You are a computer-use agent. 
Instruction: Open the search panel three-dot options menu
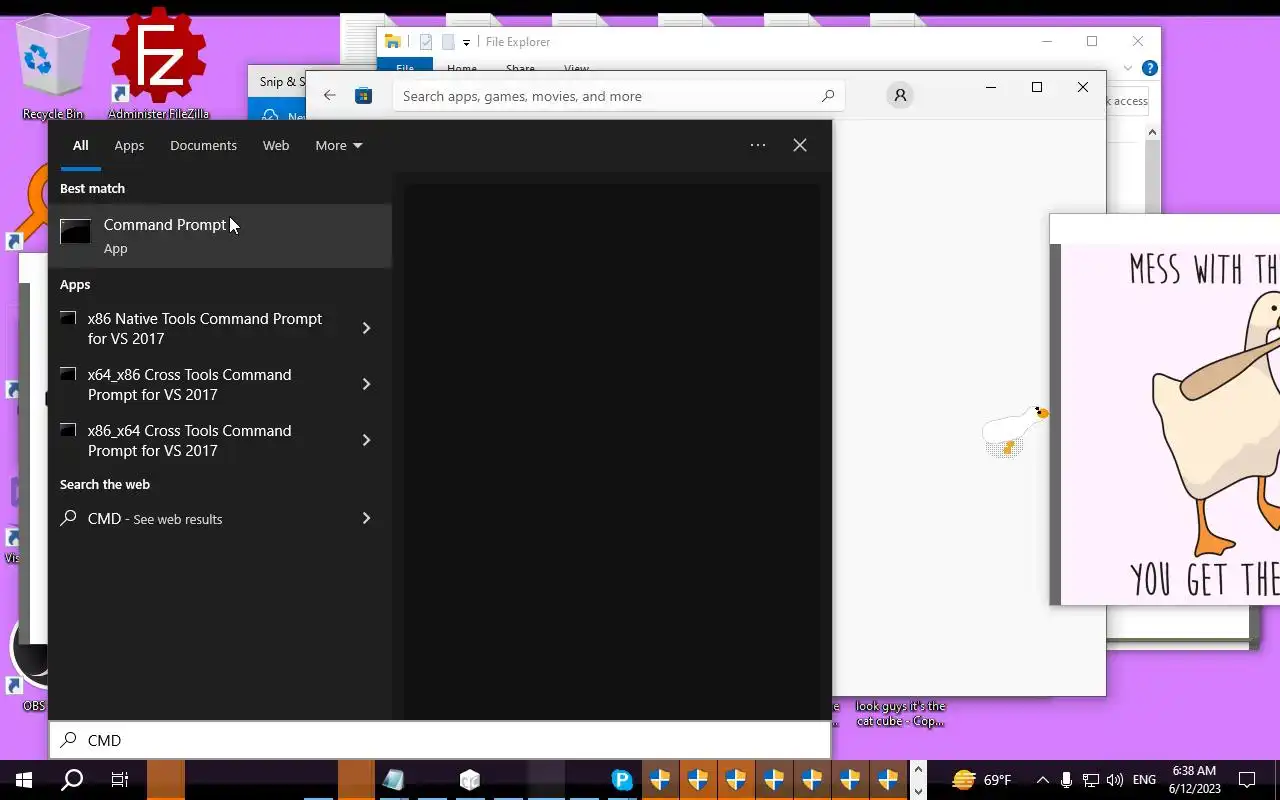pos(758,145)
